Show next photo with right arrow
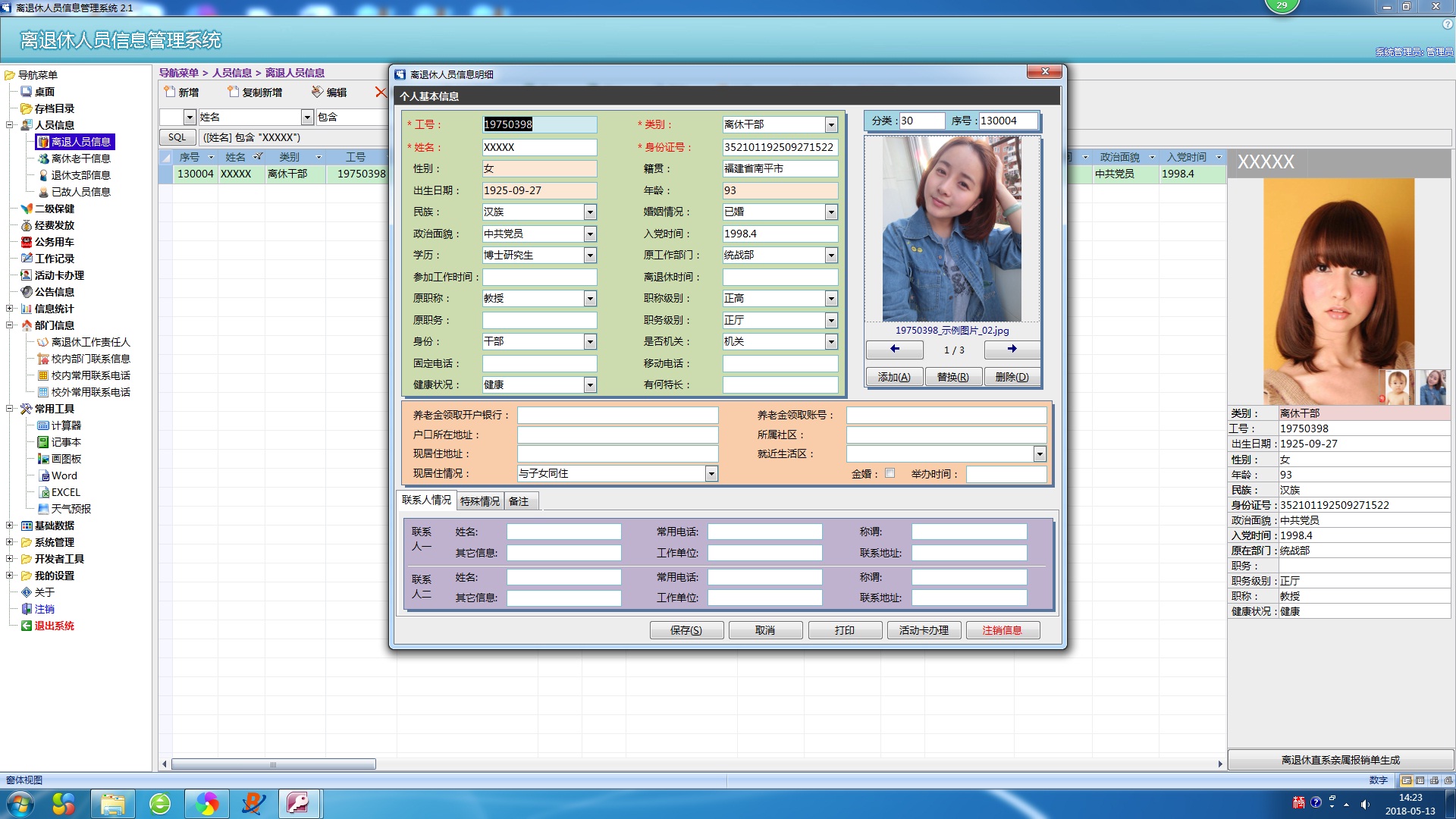This screenshot has height=819, width=1456. click(x=1012, y=350)
